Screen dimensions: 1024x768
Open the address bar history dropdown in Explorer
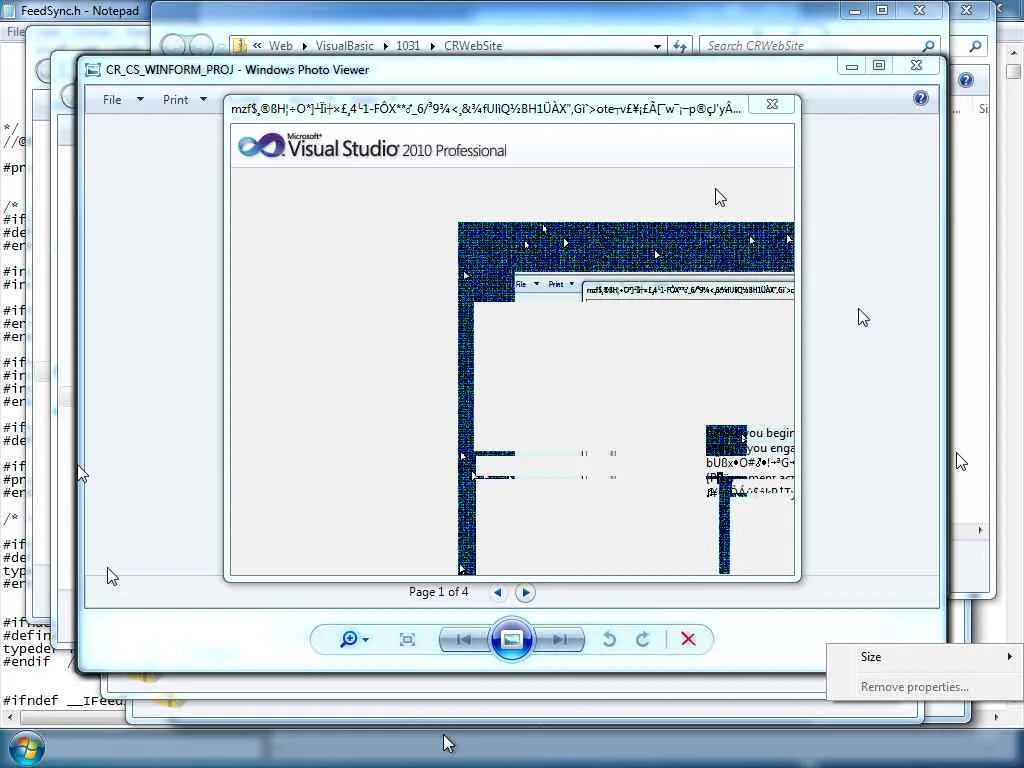[x=657, y=46]
